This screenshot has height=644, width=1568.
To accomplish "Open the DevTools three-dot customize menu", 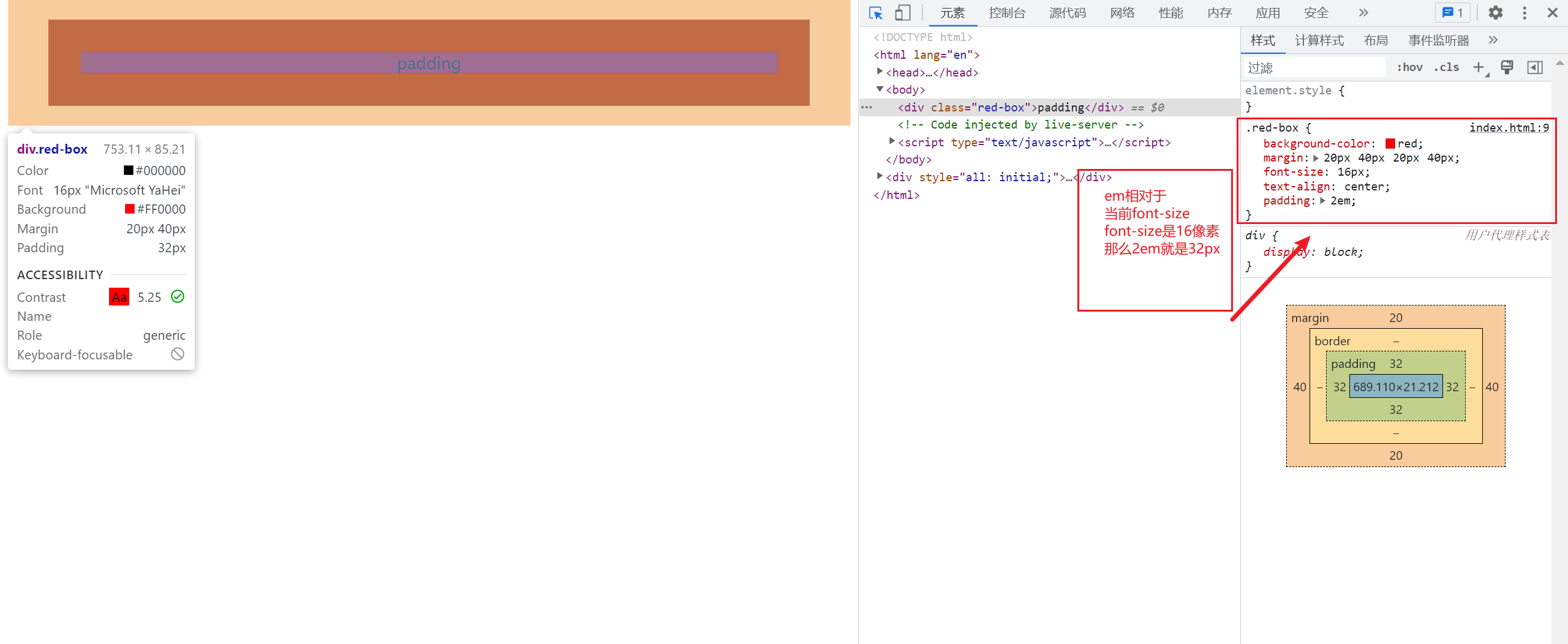I will click(1525, 13).
